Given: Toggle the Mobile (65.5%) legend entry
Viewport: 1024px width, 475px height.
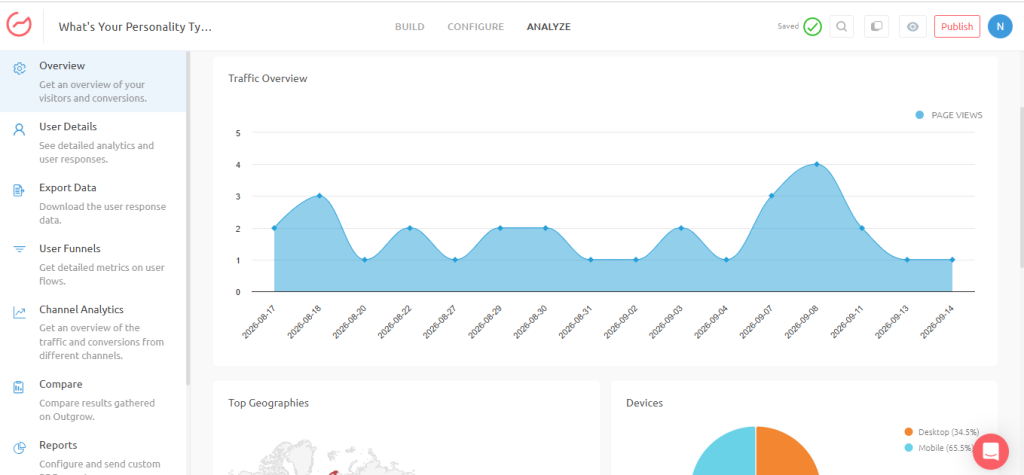Looking at the screenshot, I should pos(938,448).
